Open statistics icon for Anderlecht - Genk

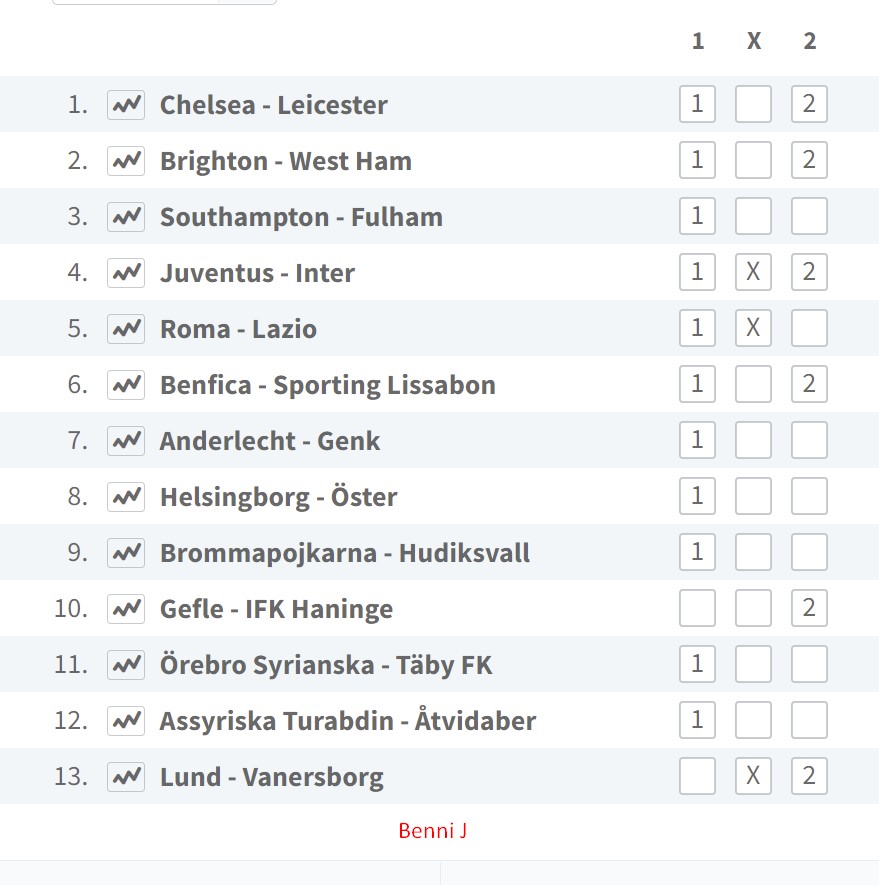[x=126, y=441]
